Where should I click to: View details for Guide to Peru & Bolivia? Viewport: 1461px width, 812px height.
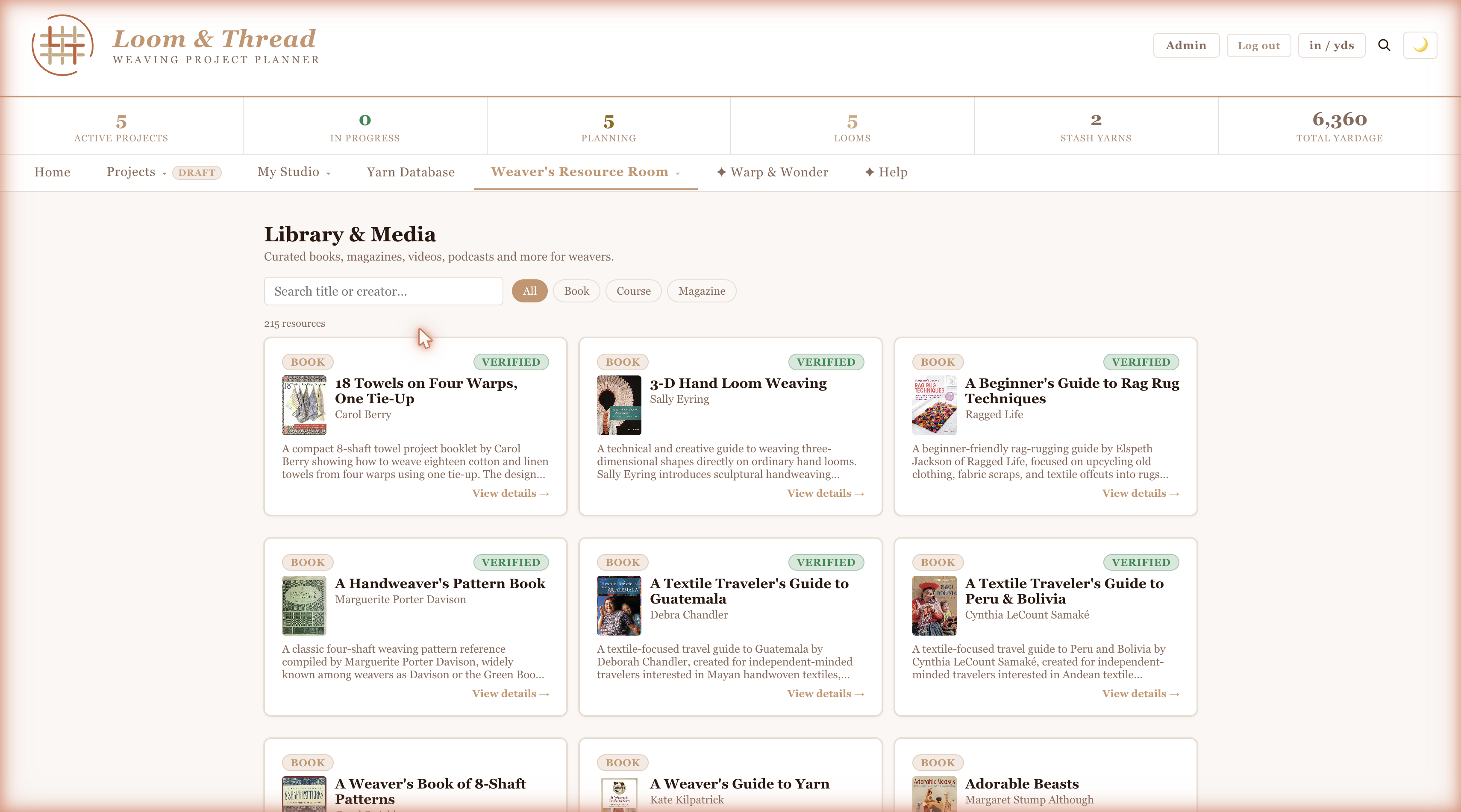[x=1141, y=694]
